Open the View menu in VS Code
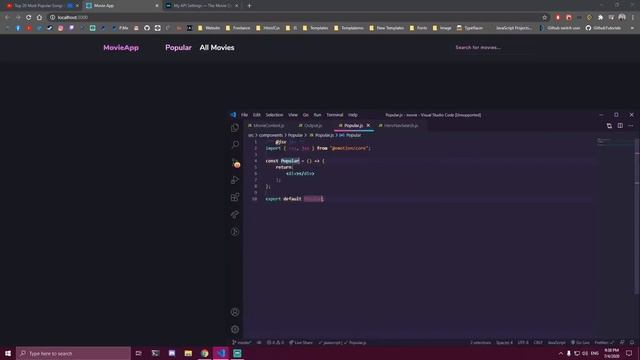This screenshot has width=640, height=360. pos(293,115)
